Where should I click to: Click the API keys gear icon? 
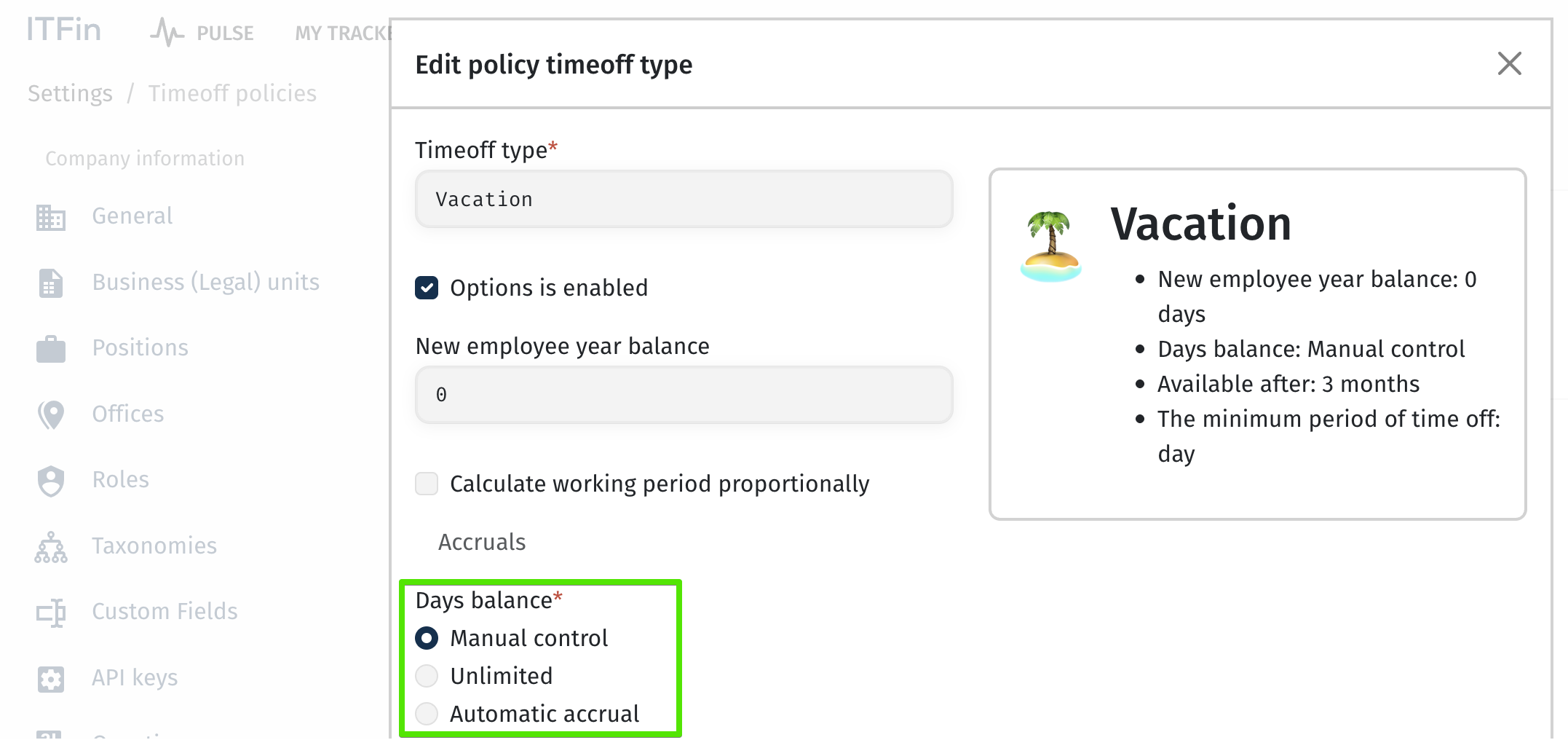tap(50, 679)
